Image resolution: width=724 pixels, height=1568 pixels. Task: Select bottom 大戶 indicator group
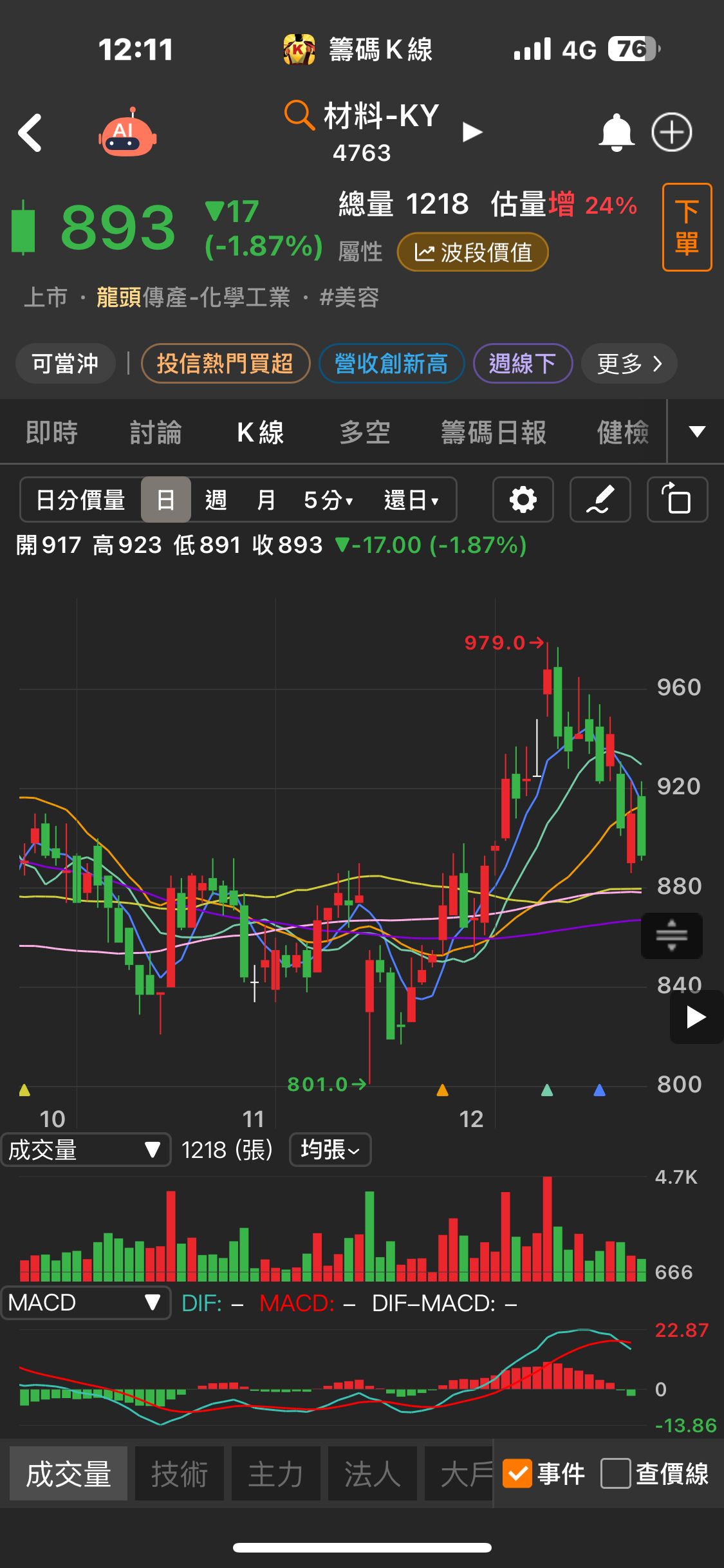459,1473
